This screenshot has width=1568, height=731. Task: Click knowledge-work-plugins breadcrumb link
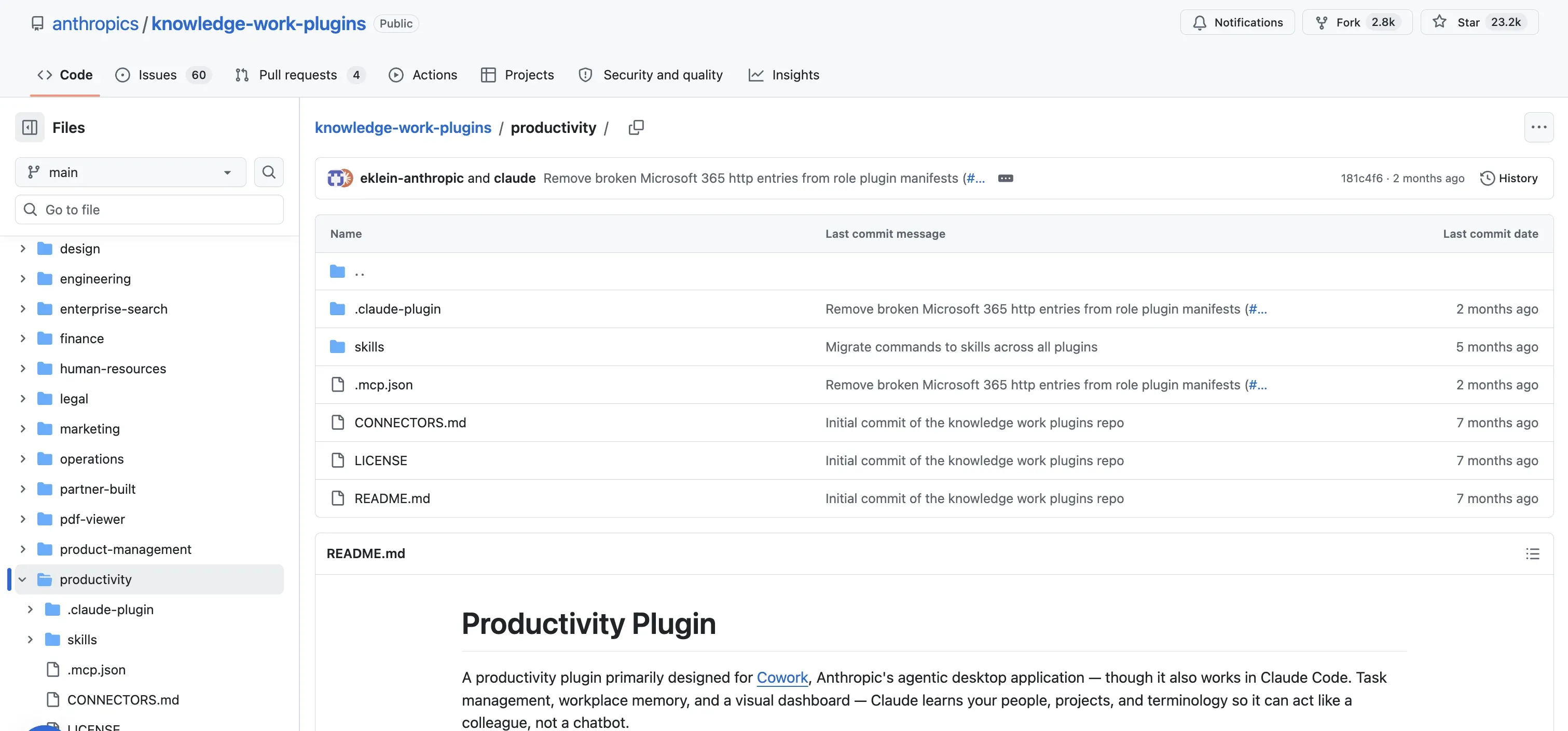pos(403,127)
